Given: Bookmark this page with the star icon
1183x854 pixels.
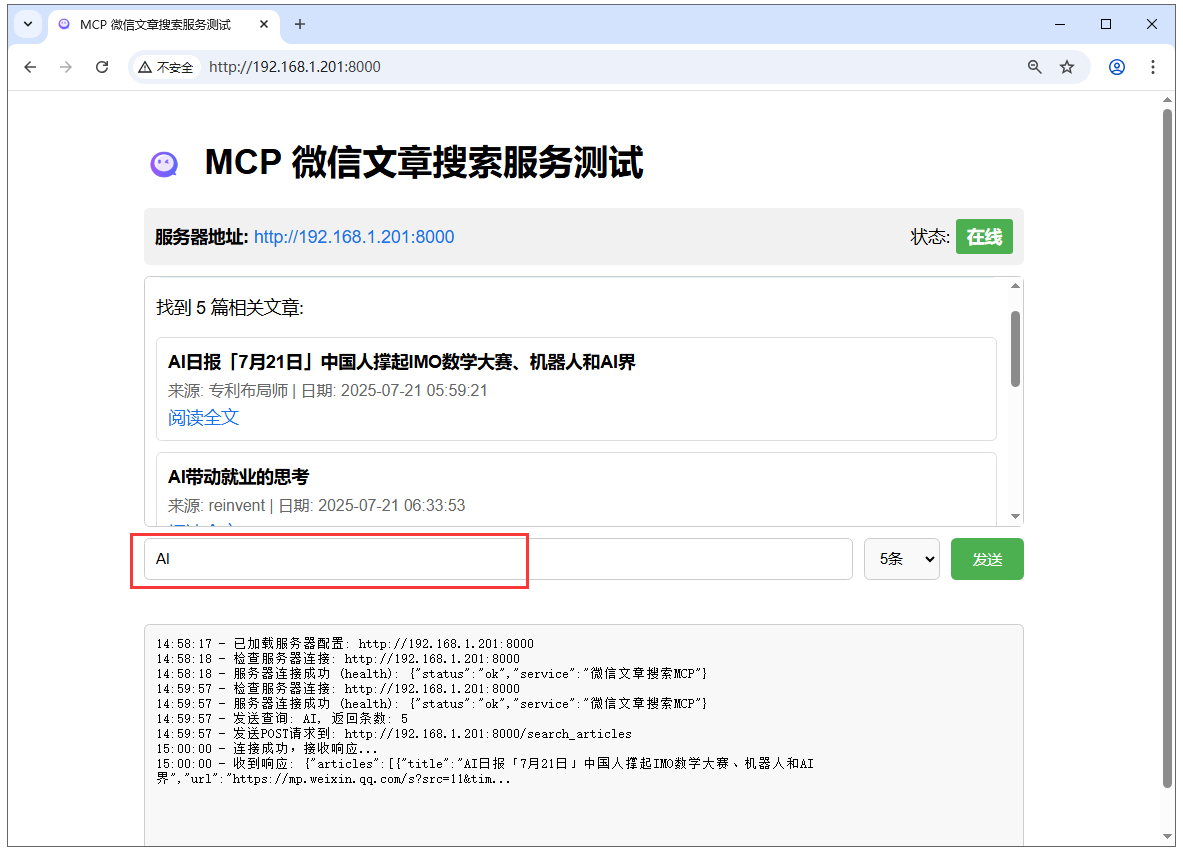Looking at the screenshot, I should (1067, 67).
